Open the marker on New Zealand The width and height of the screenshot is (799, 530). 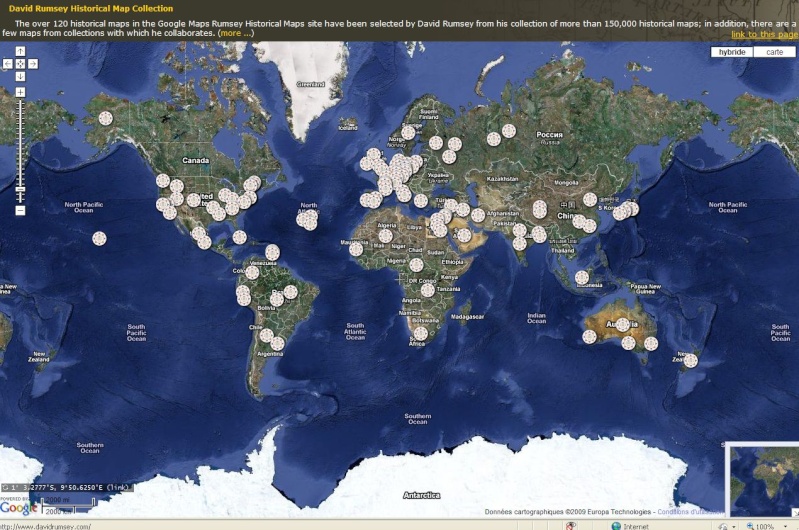pos(690,361)
